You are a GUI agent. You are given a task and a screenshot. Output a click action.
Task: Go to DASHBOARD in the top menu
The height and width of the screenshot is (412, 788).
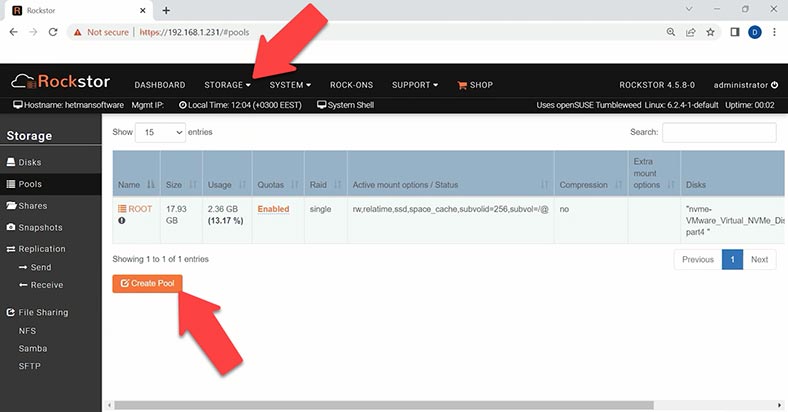(x=160, y=85)
